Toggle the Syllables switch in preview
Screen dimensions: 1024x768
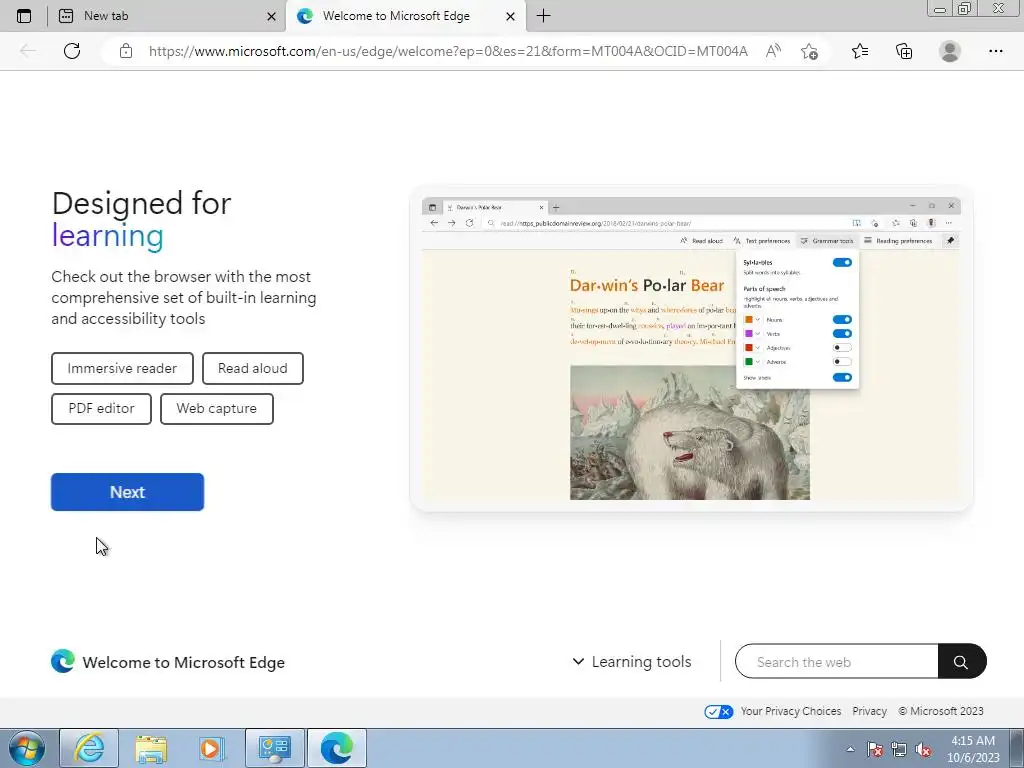click(842, 263)
